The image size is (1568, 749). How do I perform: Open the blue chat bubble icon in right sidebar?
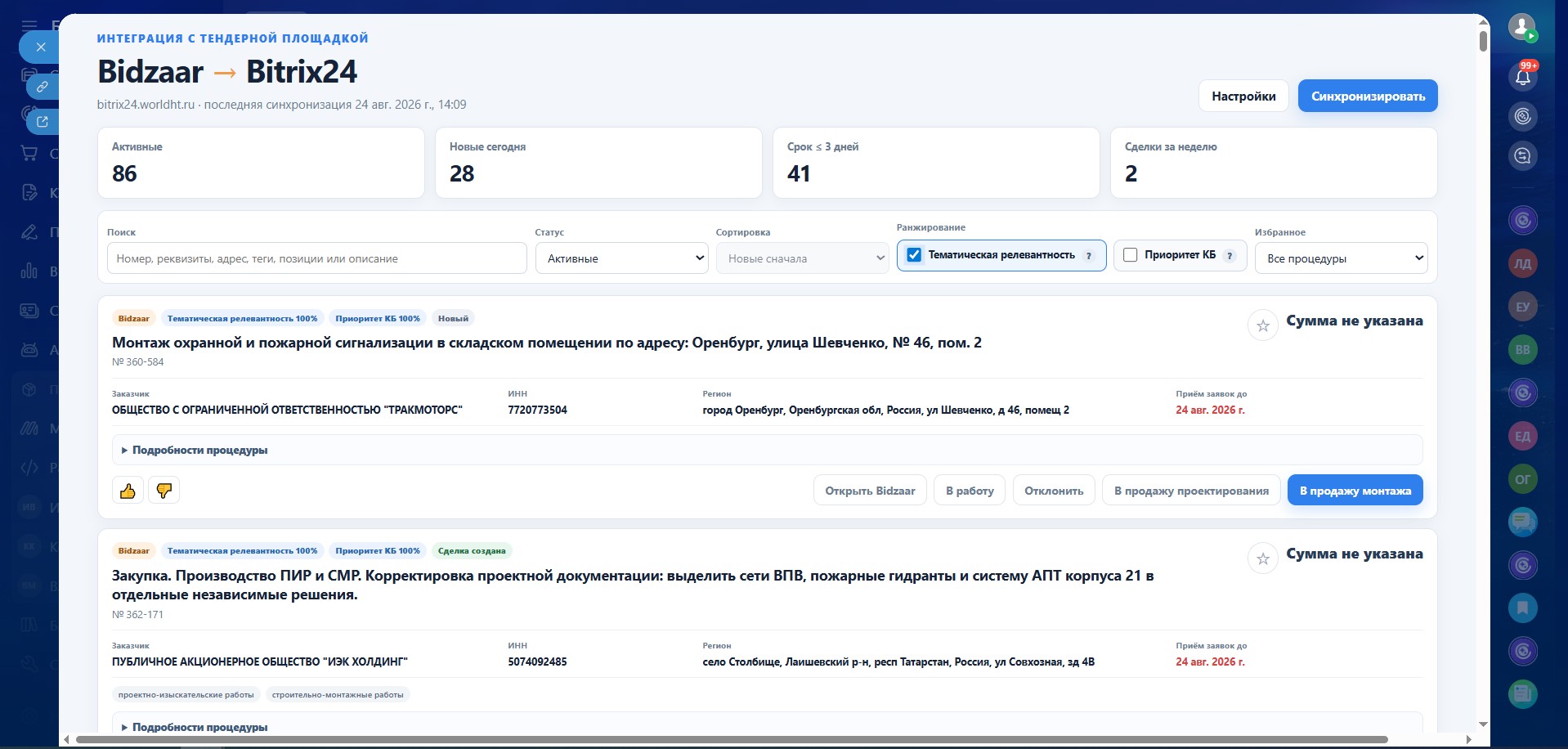(1522, 522)
